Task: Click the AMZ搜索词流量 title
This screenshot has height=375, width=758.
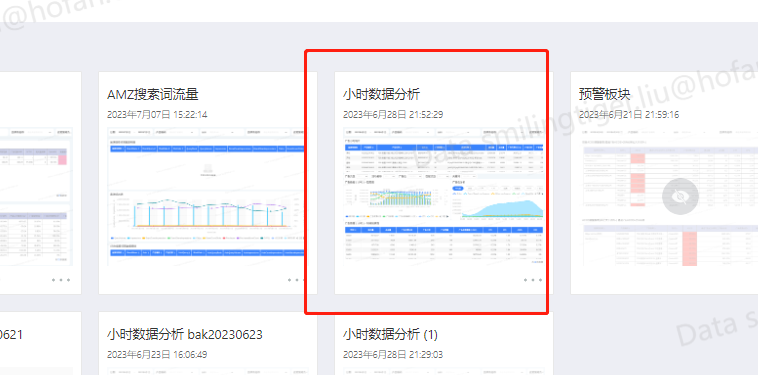Action: 153,94
